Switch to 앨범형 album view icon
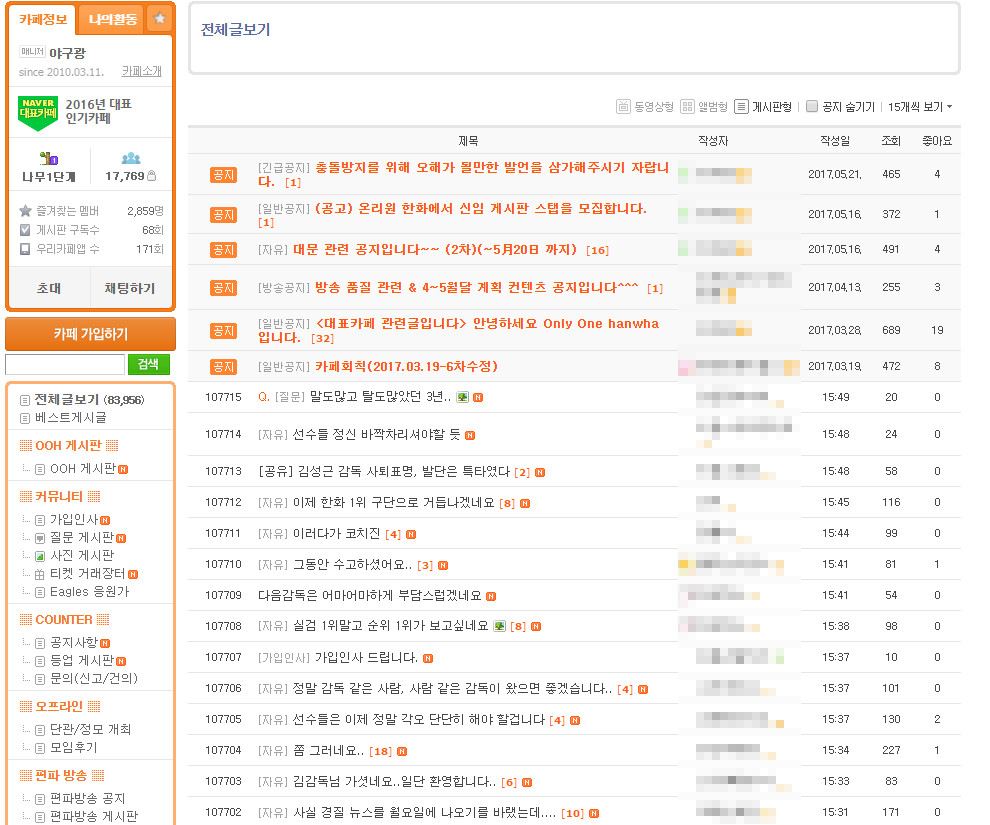Image resolution: width=990 pixels, height=825 pixels. pyautogui.click(x=688, y=107)
